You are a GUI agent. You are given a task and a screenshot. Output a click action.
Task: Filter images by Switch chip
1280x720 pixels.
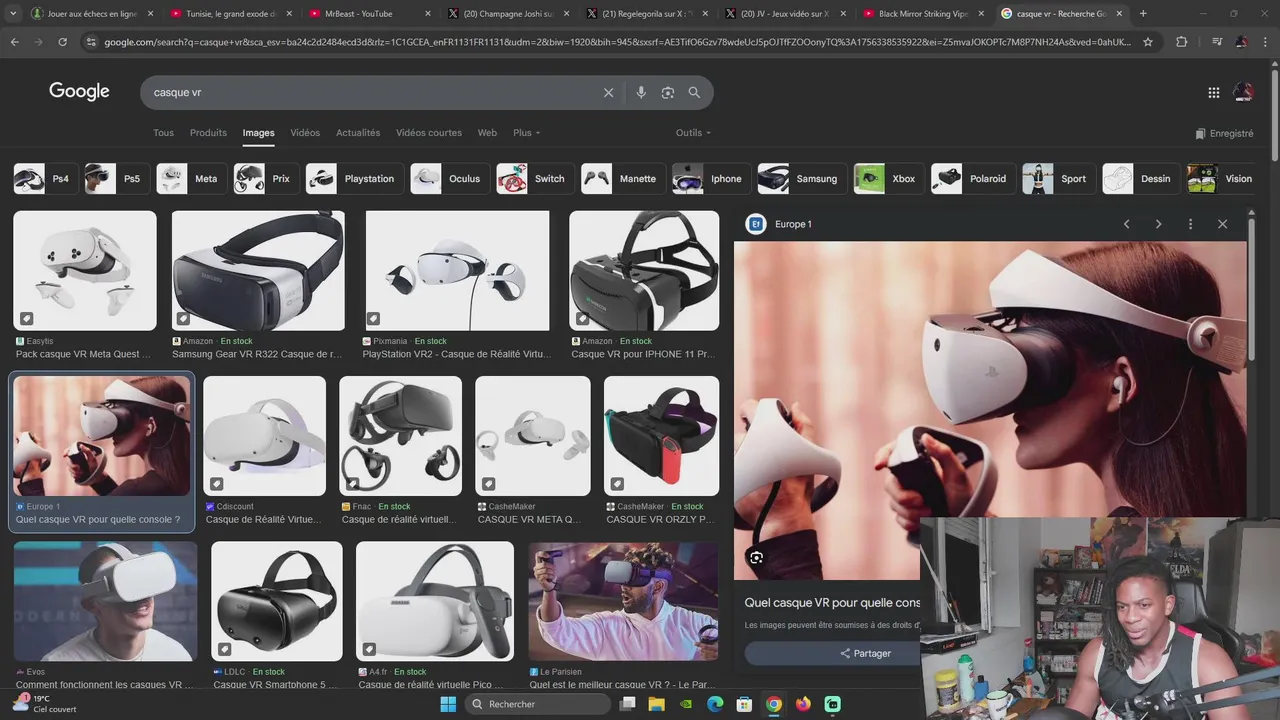(x=535, y=179)
